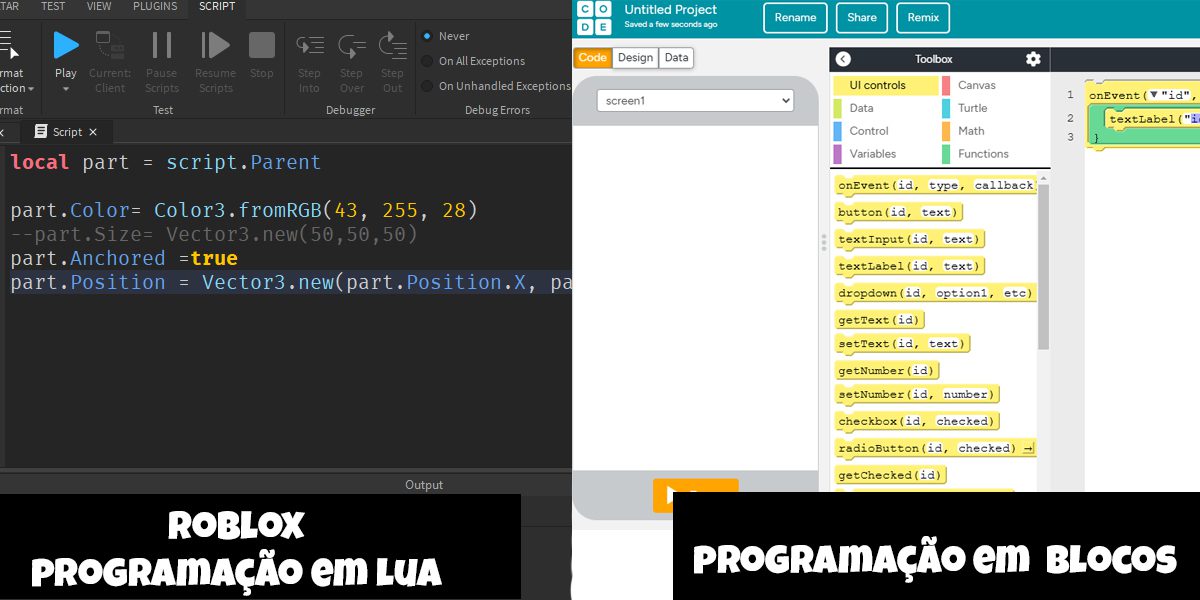Image resolution: width=1200 pixels, height=600 pixels.
Task: Click the Stop button icon
Action: [262, 45]
